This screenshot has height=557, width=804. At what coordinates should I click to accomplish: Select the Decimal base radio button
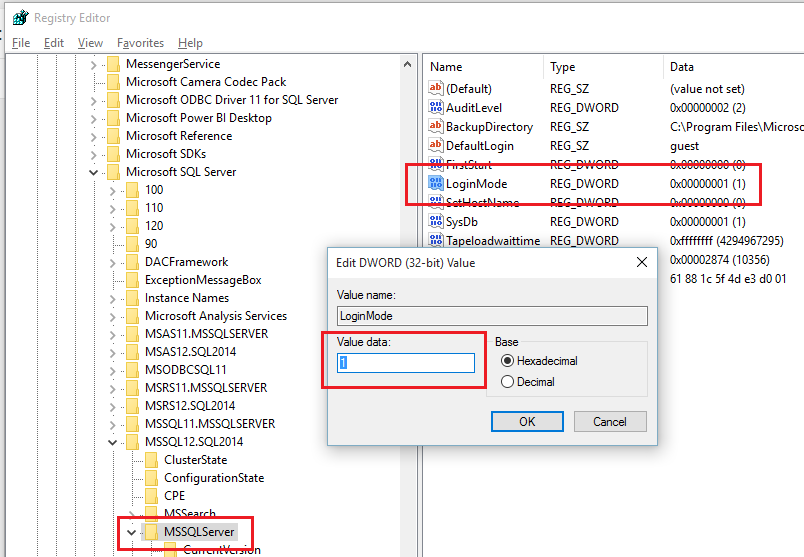tap(507, 382)
